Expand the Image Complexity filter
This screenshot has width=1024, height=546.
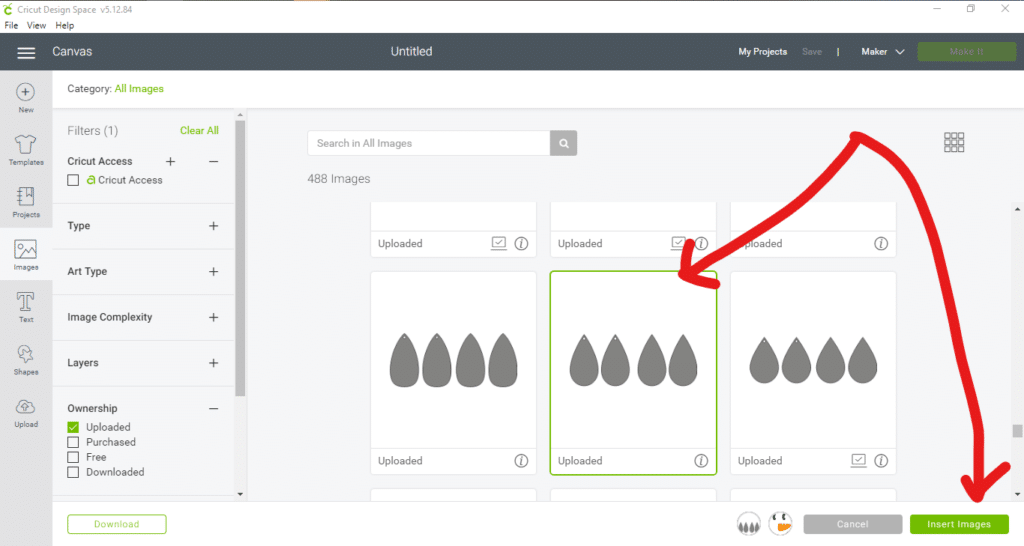click(213, 317)
